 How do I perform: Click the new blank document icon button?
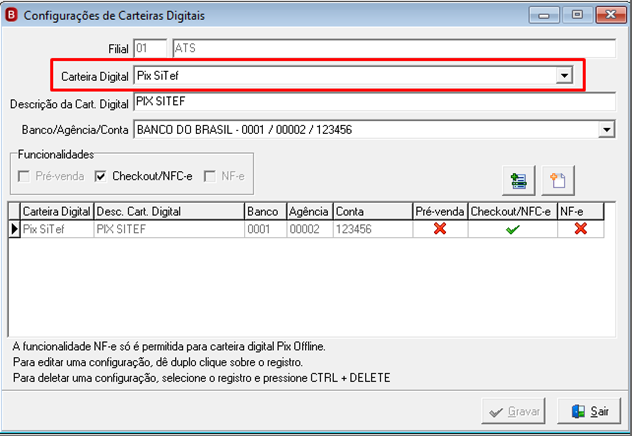click(x=558, y=181)
